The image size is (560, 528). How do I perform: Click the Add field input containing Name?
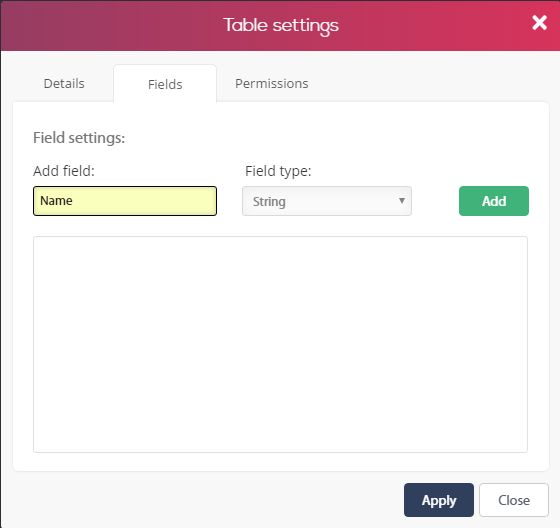tap(125, 201)
